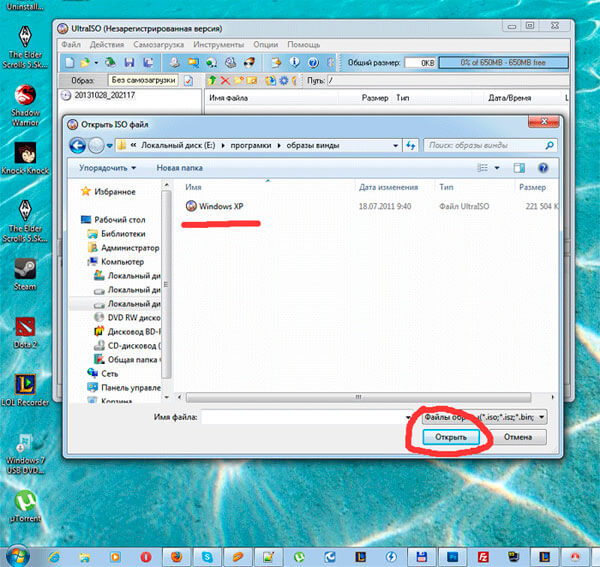Click the Firefox taskbar icon
Image resolution: width=600 pixels, height=567 pixels.
176,557
